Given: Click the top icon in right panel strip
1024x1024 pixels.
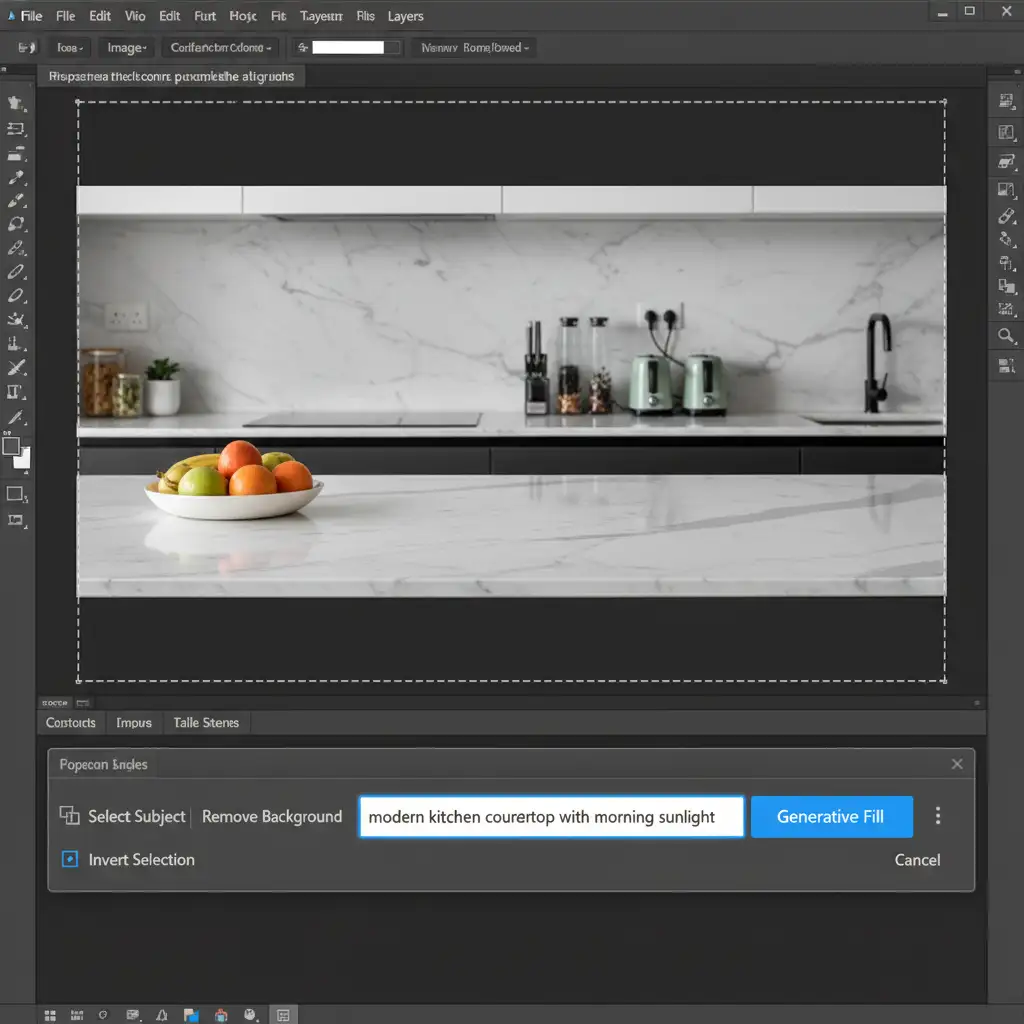Looking at the screenshot, I should pyautogui.click(x=1006, y=100).
